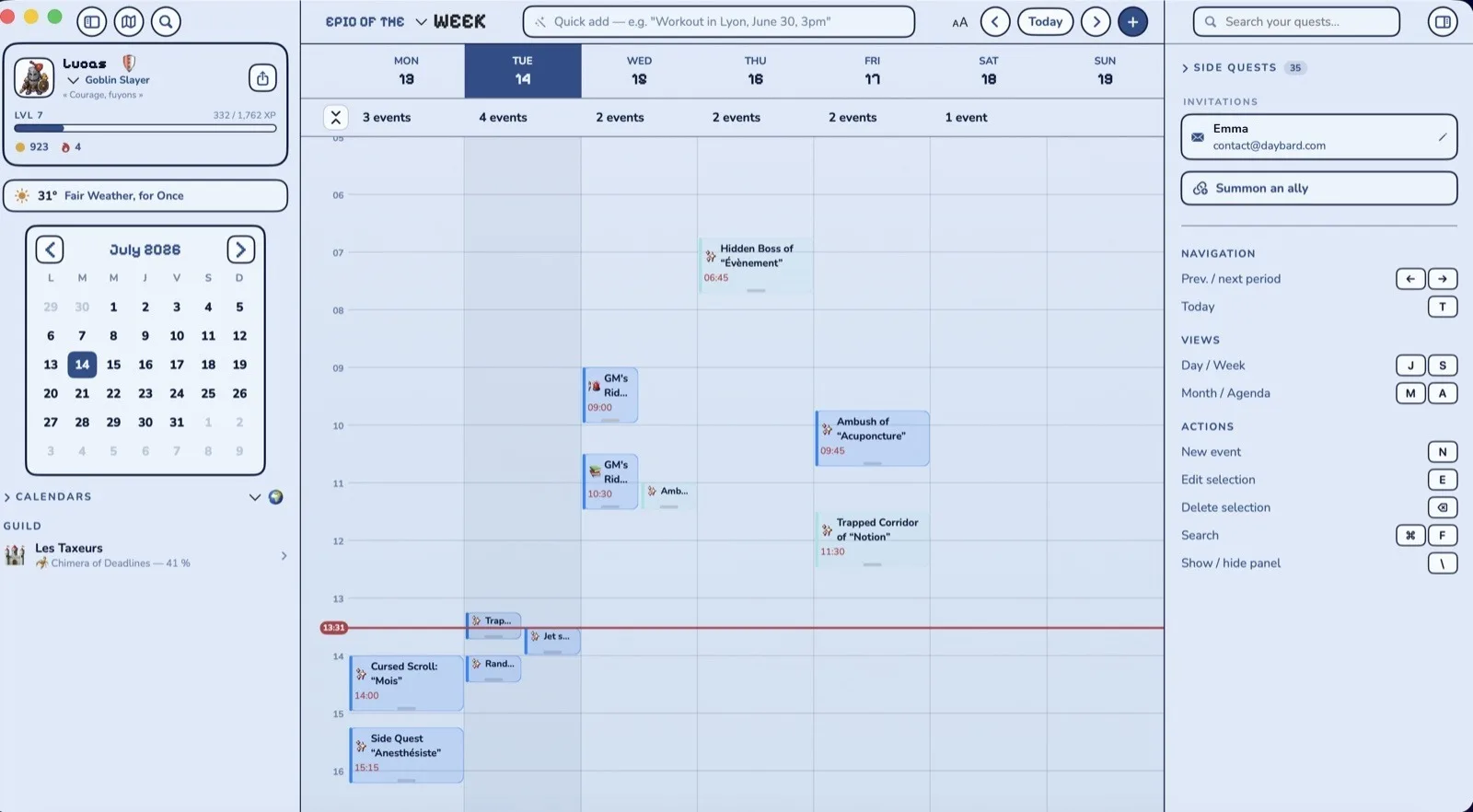The height and width of the screenshot is (812, 1473).
Task: Expand the Calendars section
Action: click(7, 497)
